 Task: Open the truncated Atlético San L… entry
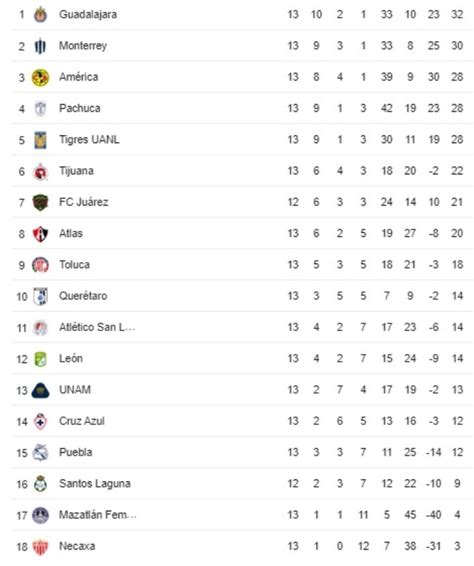tap(97, 327)
